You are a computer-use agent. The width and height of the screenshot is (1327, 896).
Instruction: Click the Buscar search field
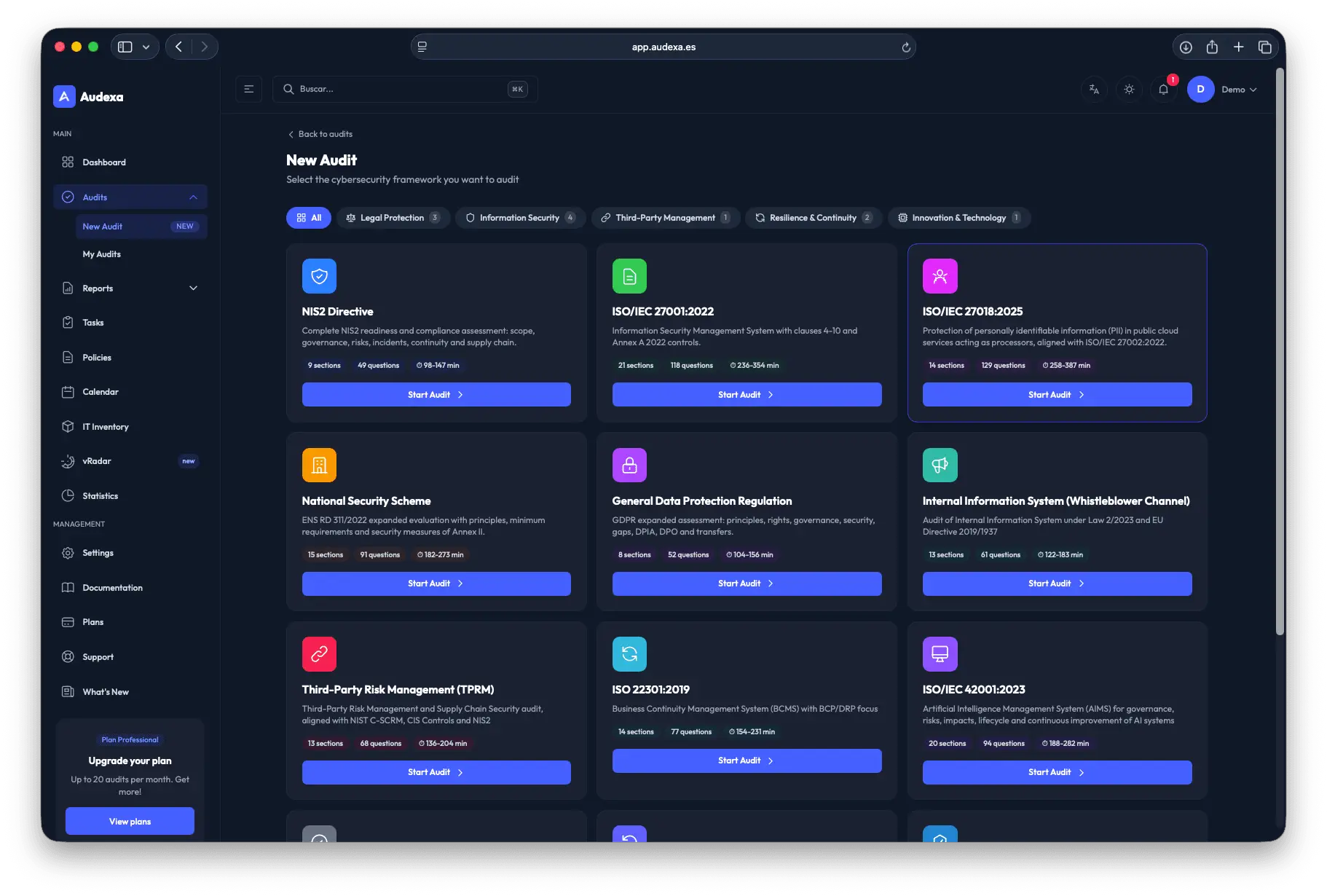pyautogui.click(x=405, y=89)
